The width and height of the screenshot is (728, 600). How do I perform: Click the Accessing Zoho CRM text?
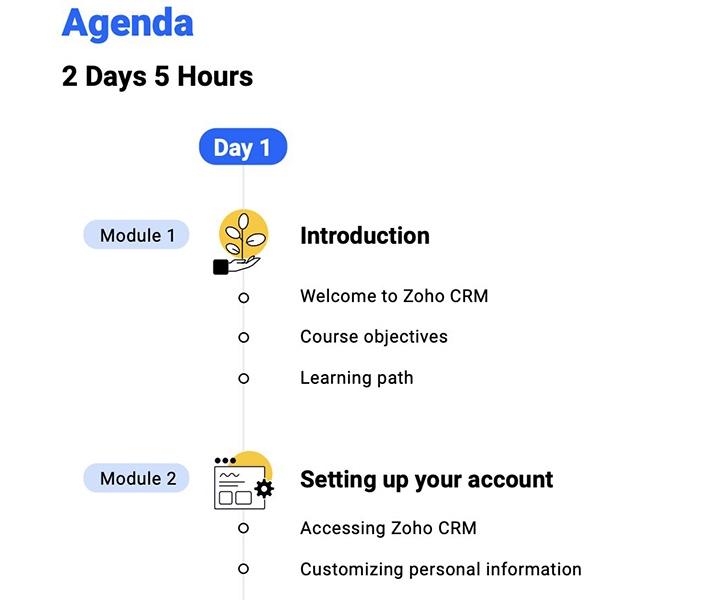point(388,528)
